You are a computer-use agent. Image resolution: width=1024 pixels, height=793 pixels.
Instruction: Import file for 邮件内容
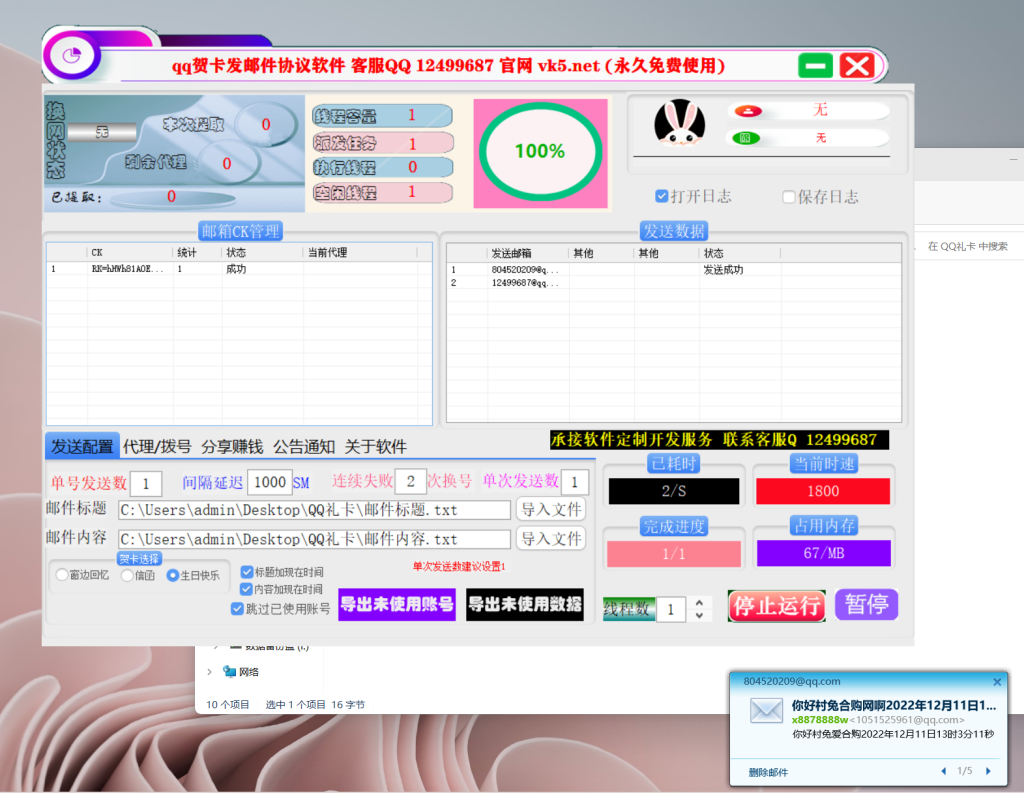pos(551,538)
